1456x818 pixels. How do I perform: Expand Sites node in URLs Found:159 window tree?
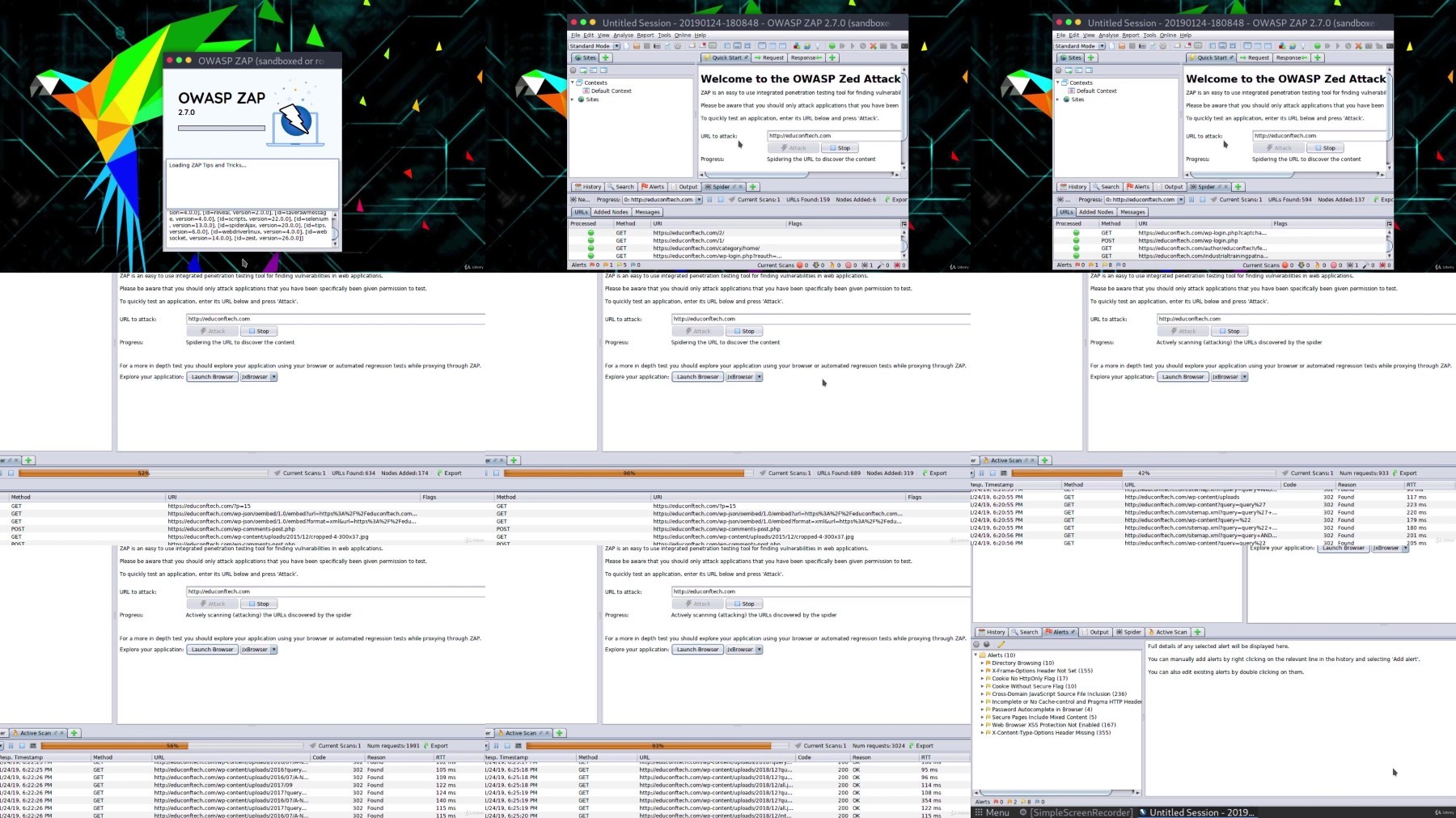click(572, 99)
